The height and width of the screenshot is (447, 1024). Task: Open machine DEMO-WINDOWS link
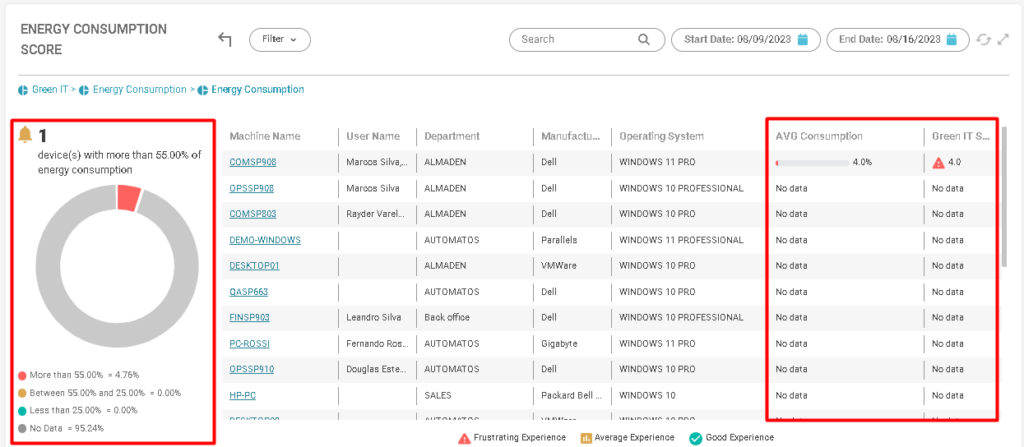click(x=265, y=240)
